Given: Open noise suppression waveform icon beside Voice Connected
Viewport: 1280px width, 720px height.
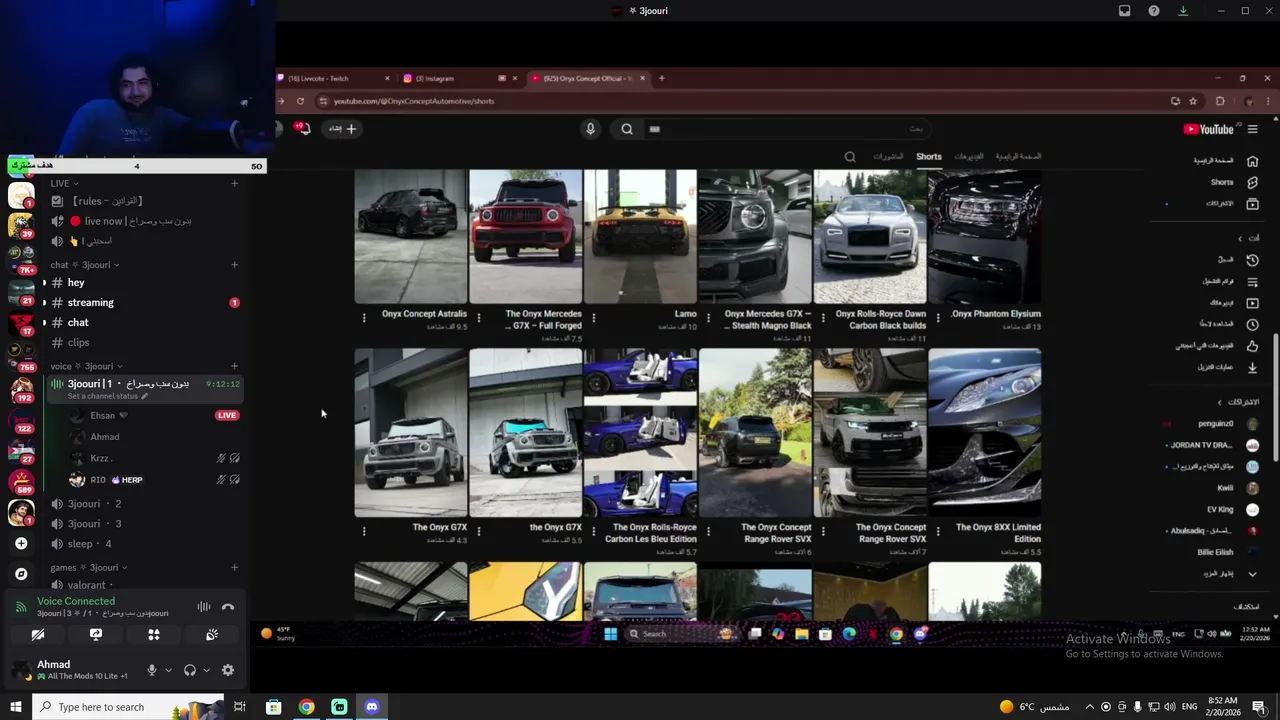Looking at the screenshot, I should 204,607.
